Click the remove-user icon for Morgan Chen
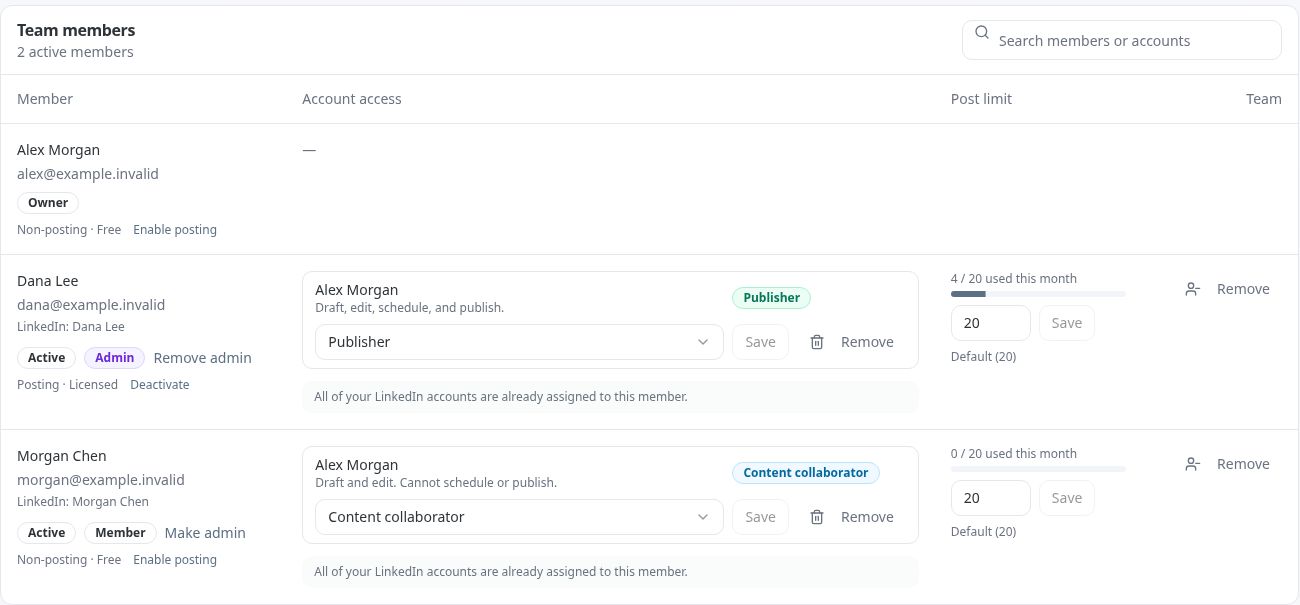This screenshot has width=1300, height=605. [1192, 464]
